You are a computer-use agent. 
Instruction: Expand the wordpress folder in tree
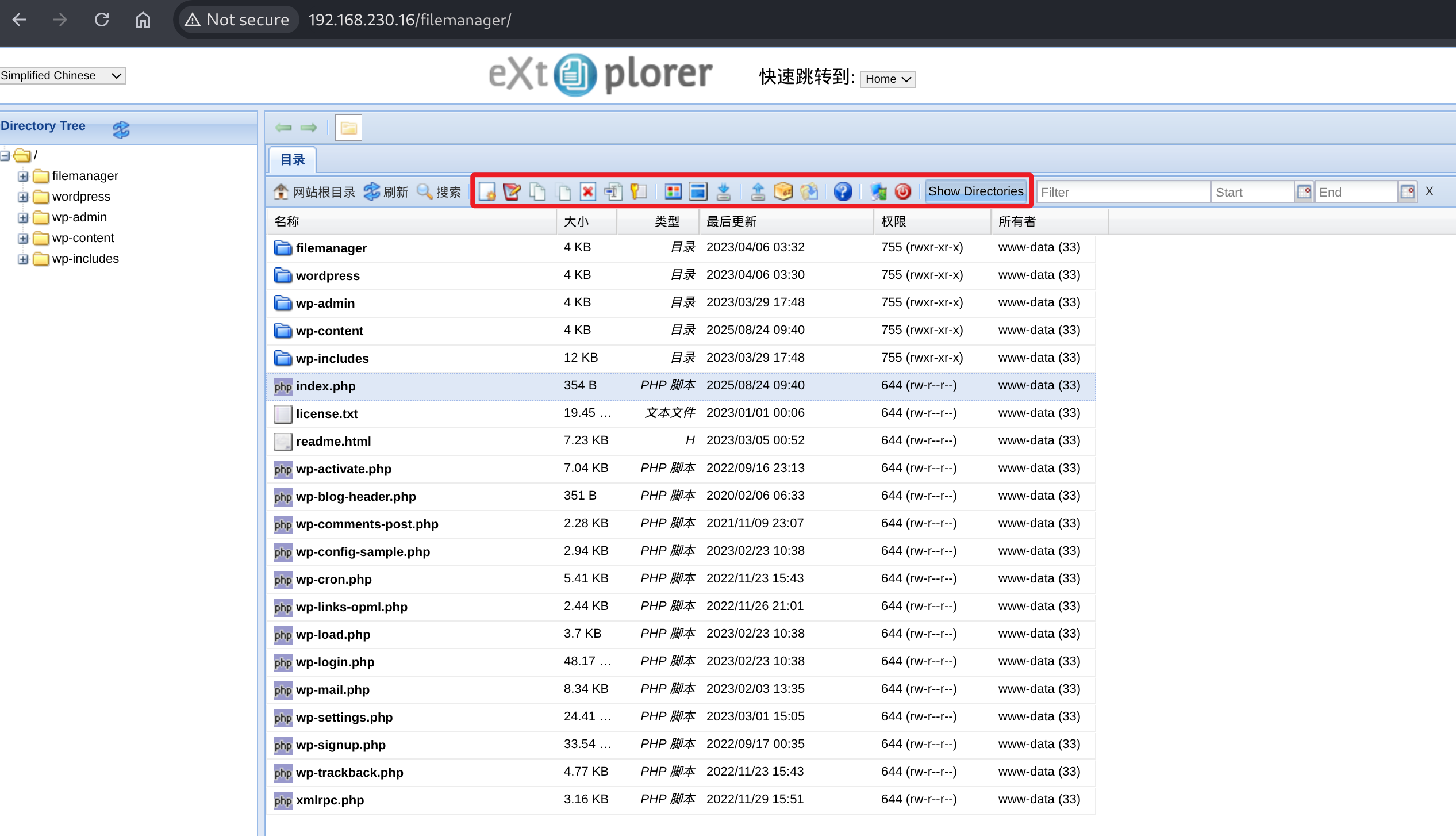23,197
